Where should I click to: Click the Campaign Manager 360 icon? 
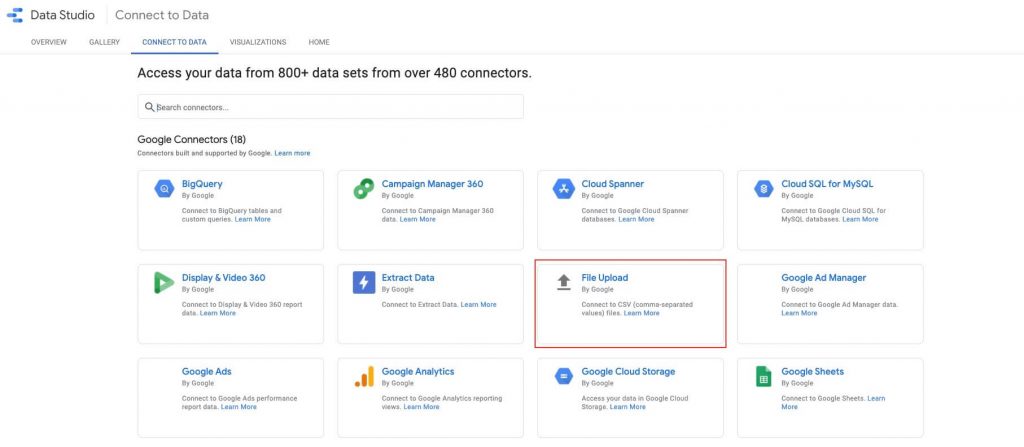pyautogui.click(x=364, y=189)
